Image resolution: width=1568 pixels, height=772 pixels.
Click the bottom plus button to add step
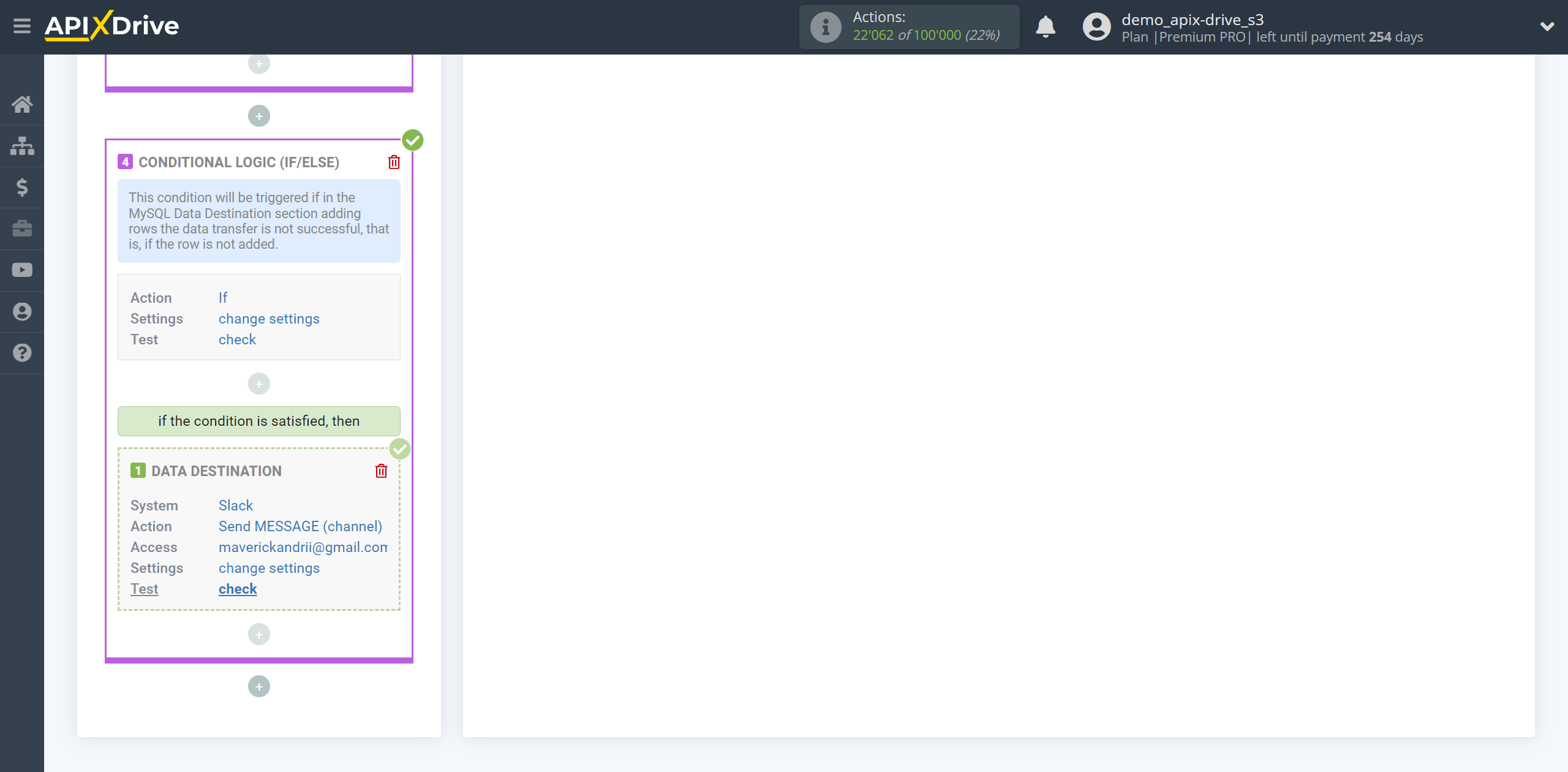coord(259,686)
